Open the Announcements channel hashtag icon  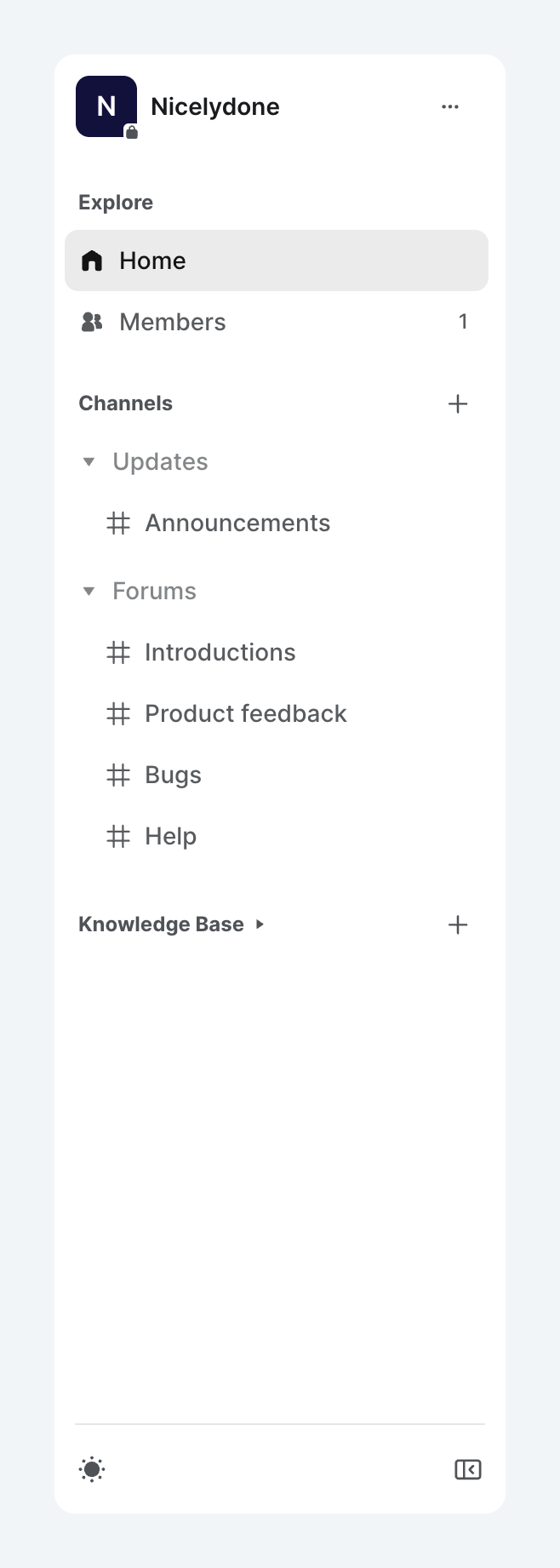119,523
